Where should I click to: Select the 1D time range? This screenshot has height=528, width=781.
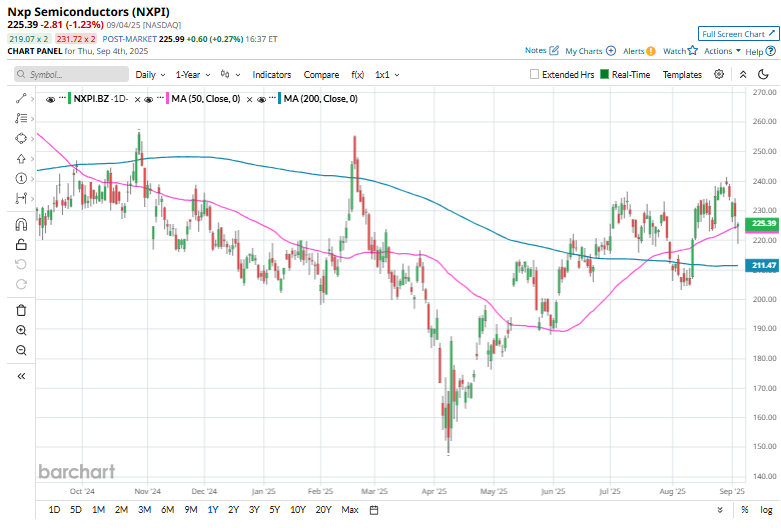pyautogui.click(x=54, y=510)
